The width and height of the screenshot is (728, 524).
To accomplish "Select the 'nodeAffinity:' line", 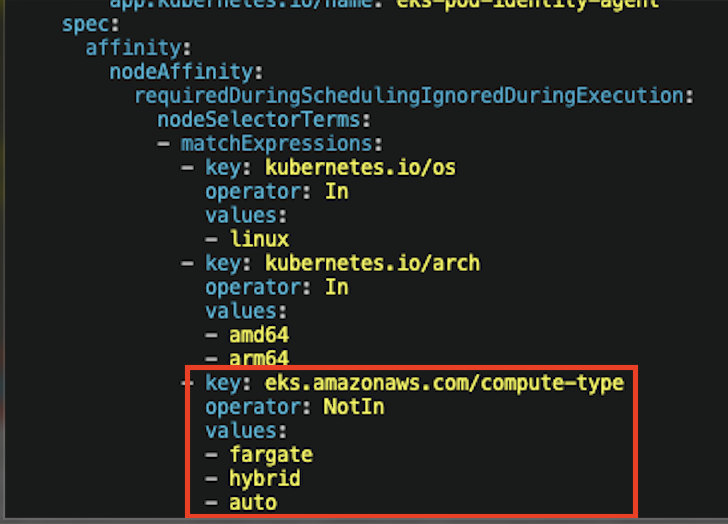I will (x=186, y=72).
